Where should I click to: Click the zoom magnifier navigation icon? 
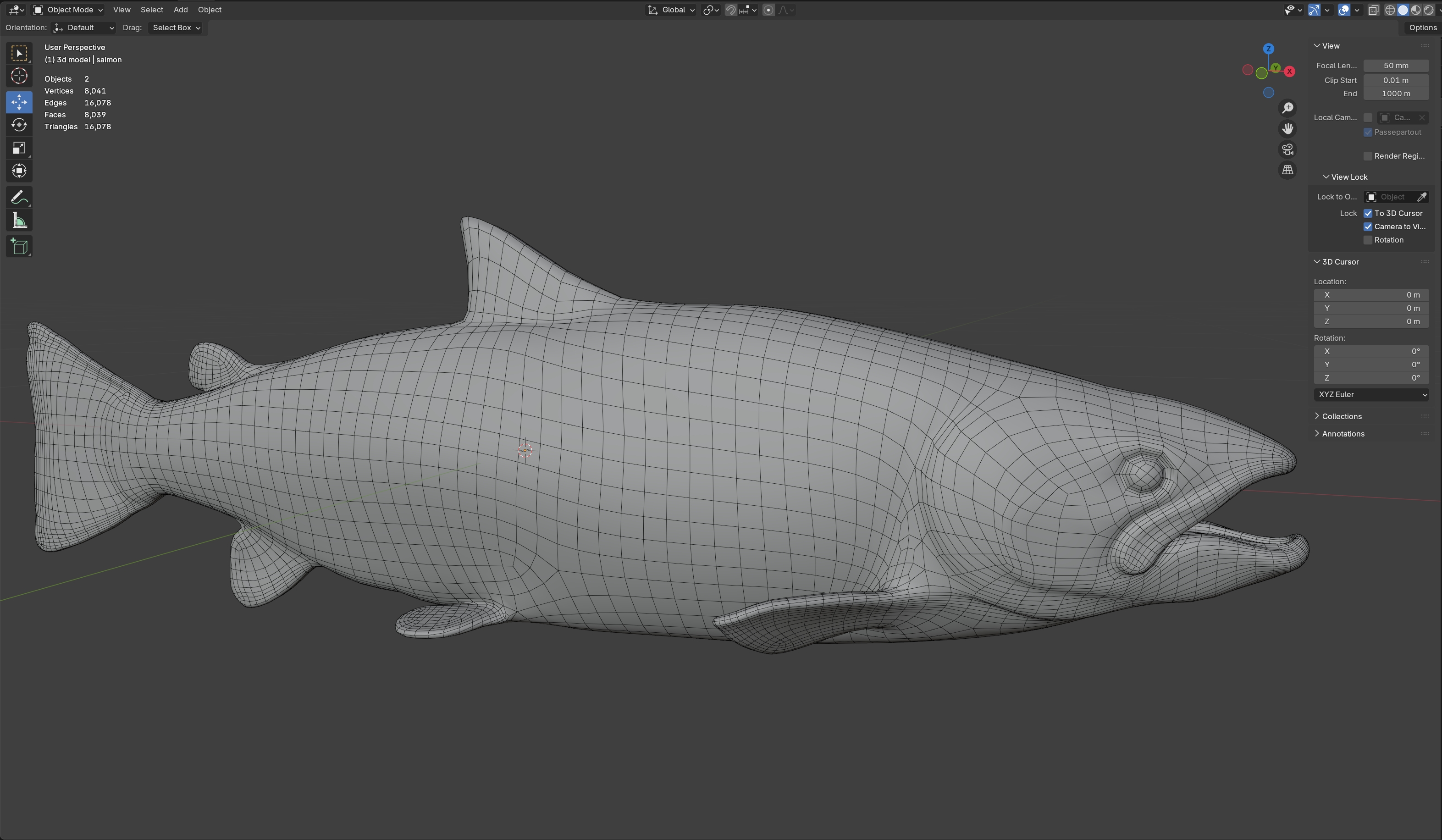click(1287, 108)
